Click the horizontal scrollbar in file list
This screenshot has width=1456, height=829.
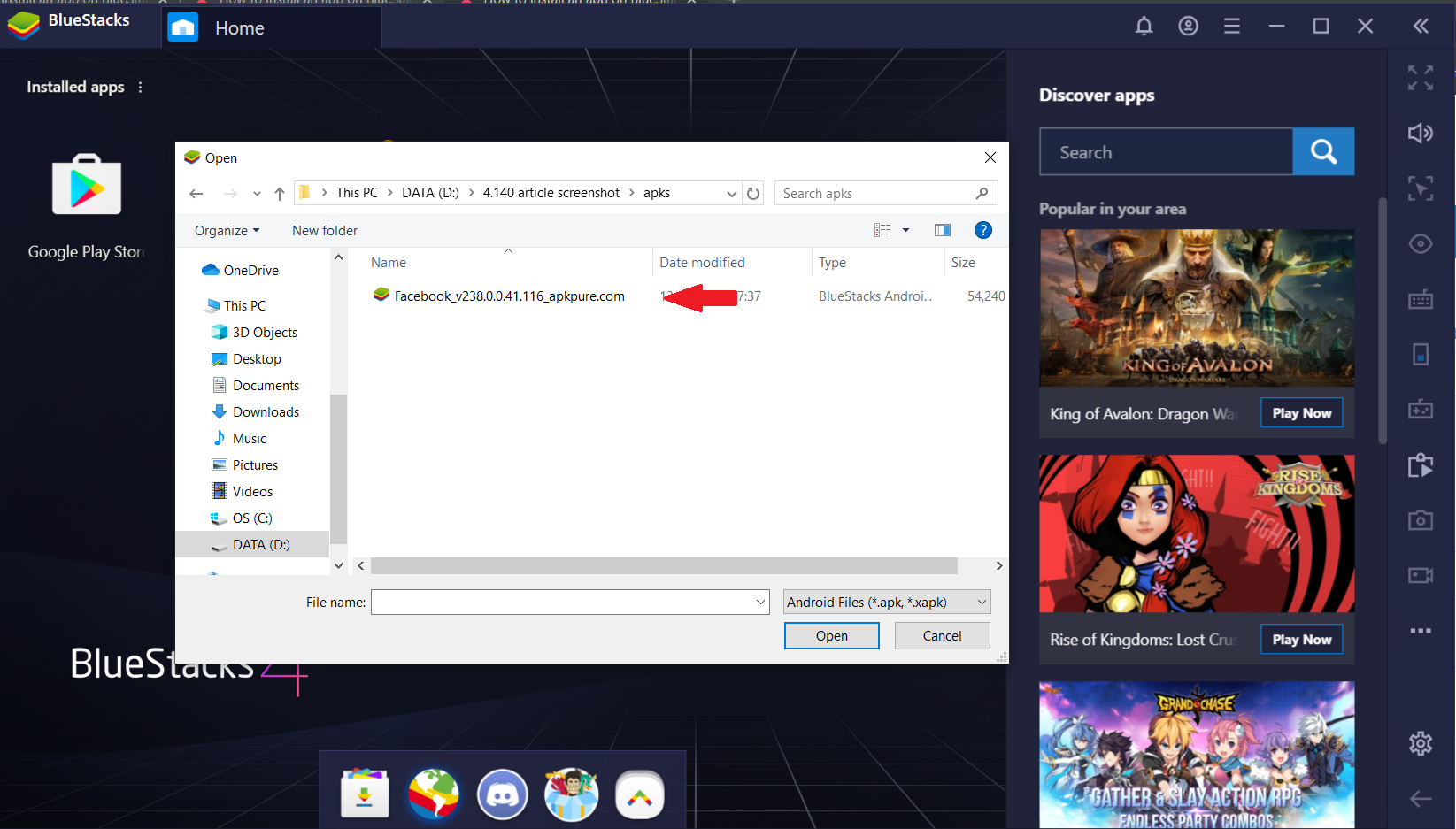(664, 566)
